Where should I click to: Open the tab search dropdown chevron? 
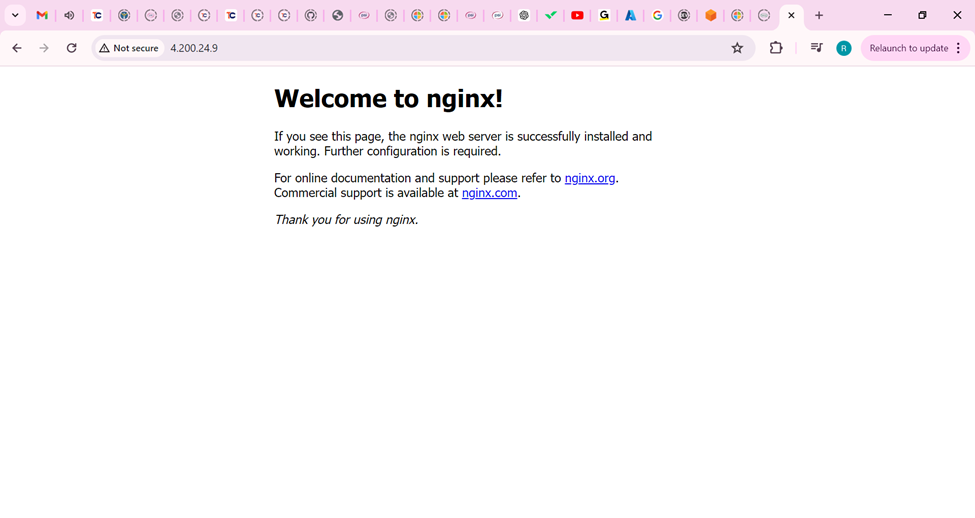[15, 16]
